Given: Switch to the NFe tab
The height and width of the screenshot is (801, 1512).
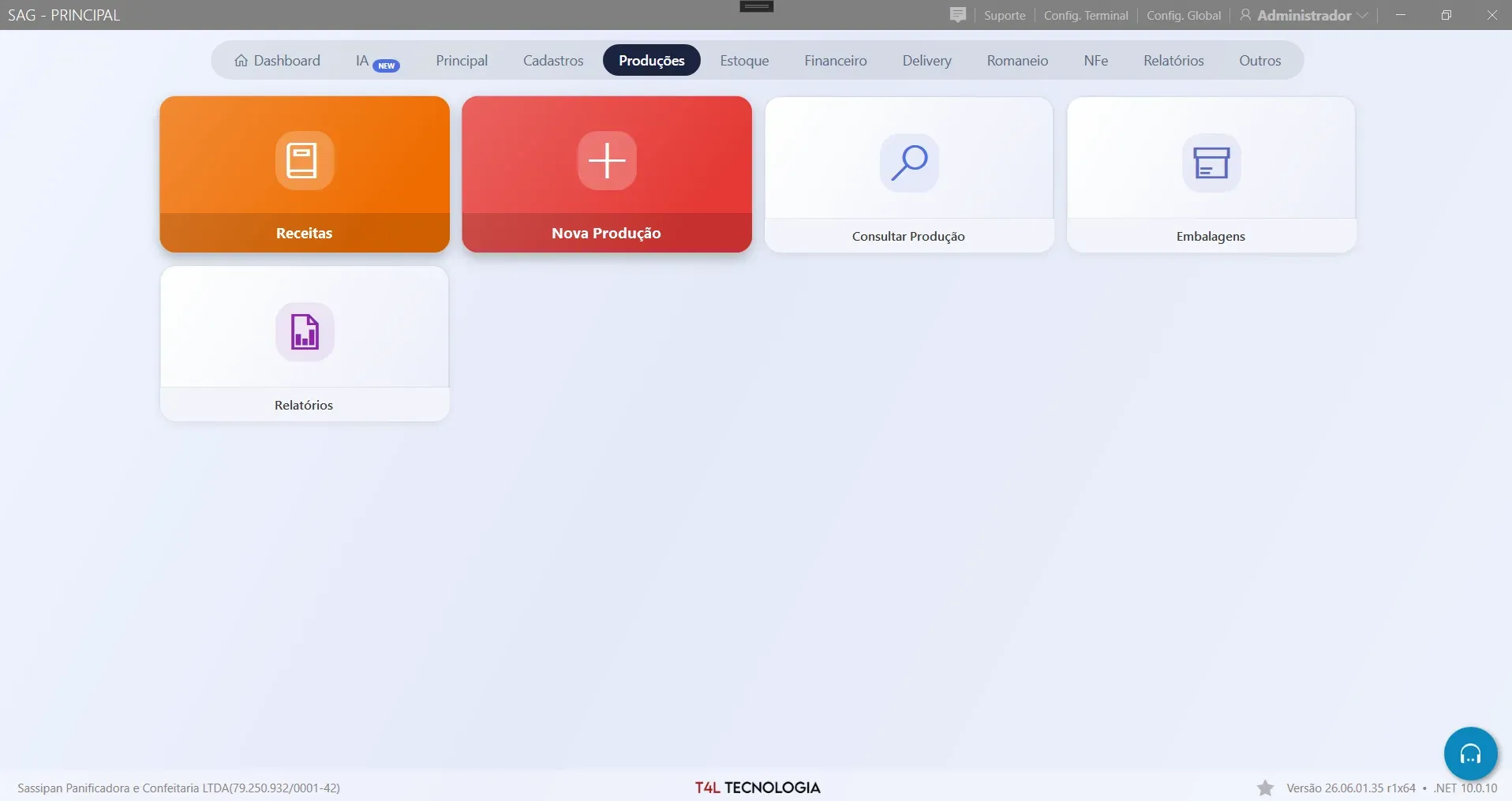Looking at the screenshot, I should click(1095, 61).
